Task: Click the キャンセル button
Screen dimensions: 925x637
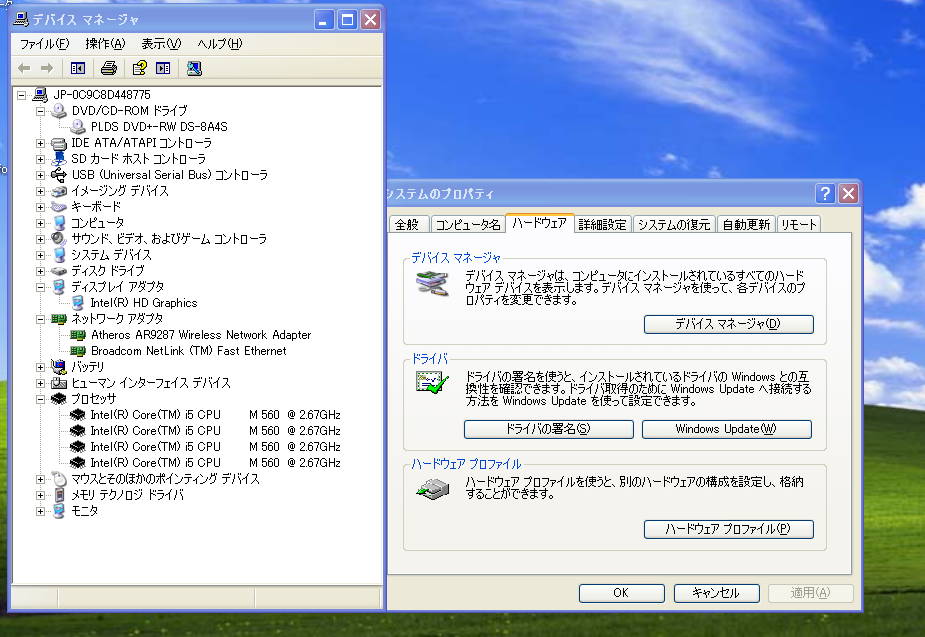Action: (x=716, y=593)
